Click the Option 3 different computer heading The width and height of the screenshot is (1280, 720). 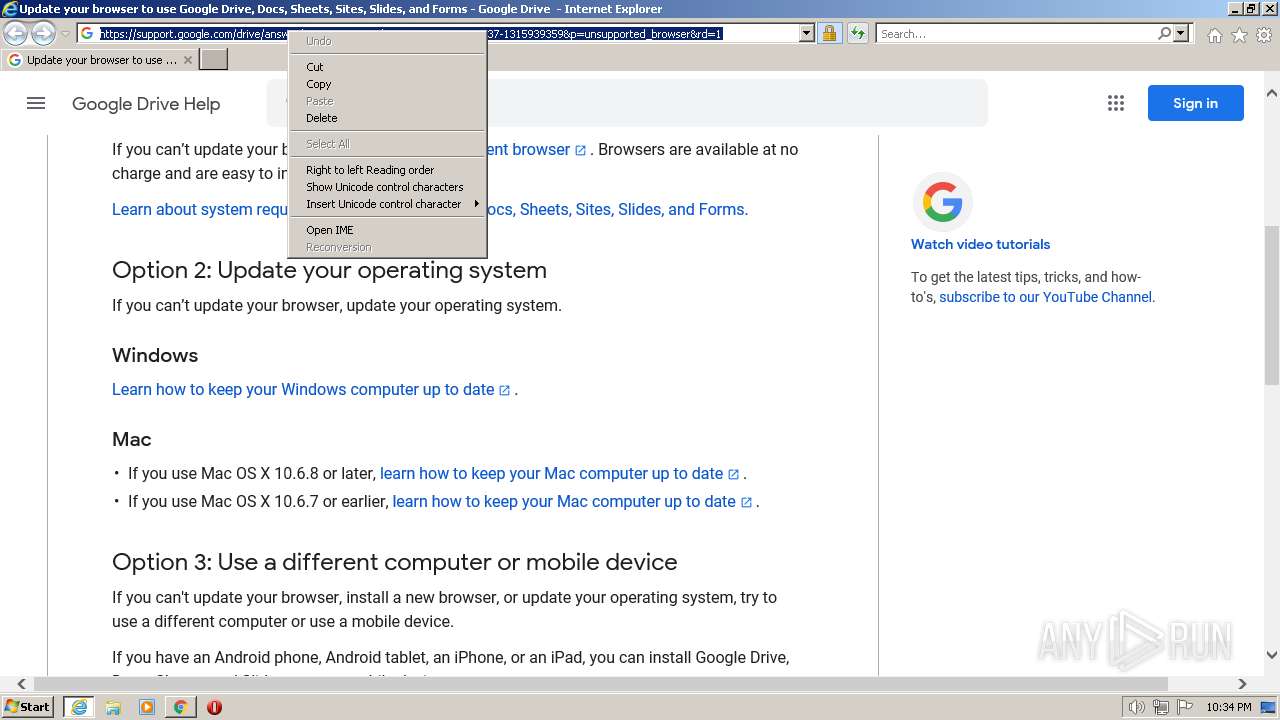click(394, 562)
